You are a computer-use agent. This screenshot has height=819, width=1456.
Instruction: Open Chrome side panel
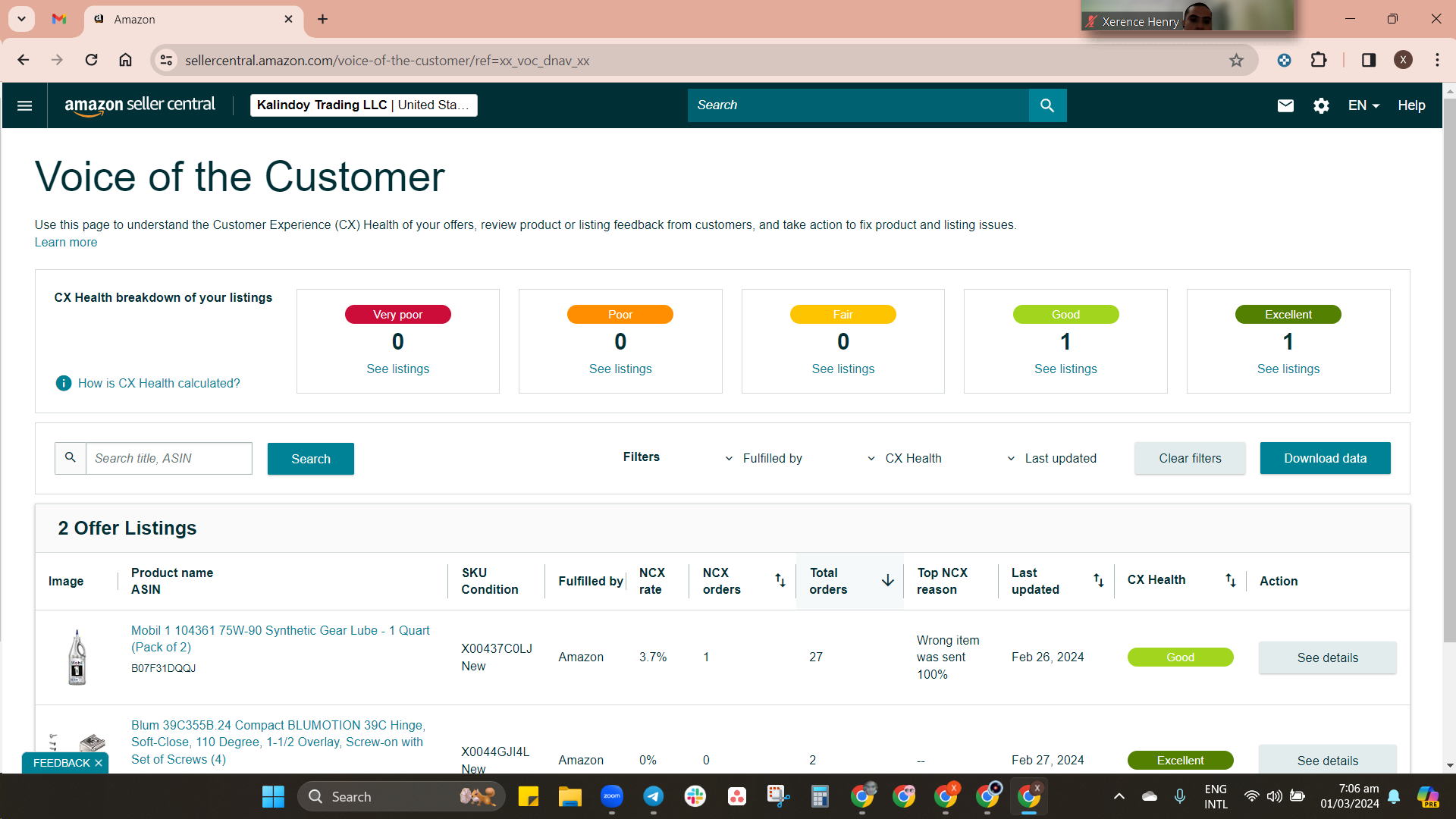tap(1368, 60)
